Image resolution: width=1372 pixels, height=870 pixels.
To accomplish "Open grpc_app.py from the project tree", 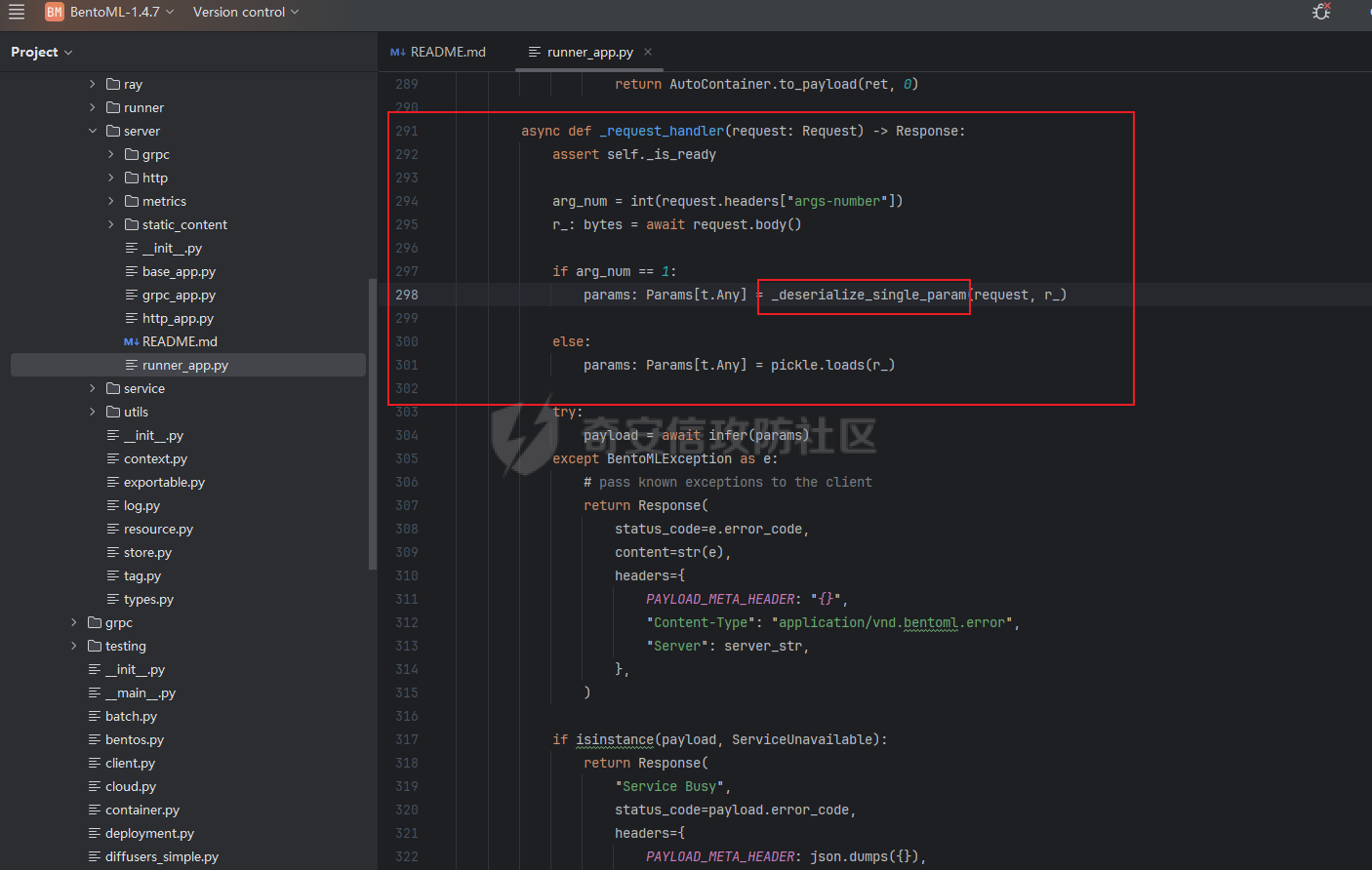I will click(179, 295).
